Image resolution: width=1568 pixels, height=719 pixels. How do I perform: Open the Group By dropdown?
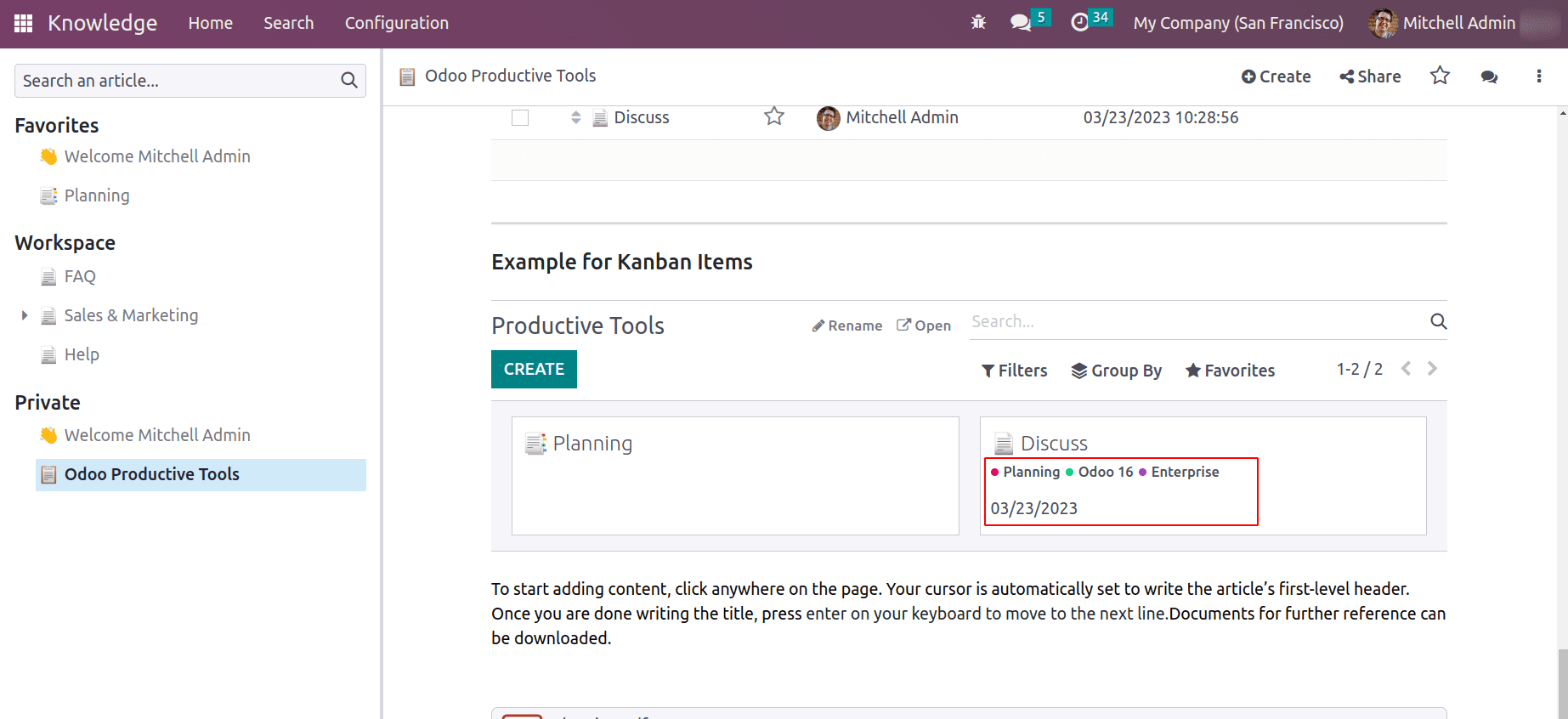(1116, 371)
